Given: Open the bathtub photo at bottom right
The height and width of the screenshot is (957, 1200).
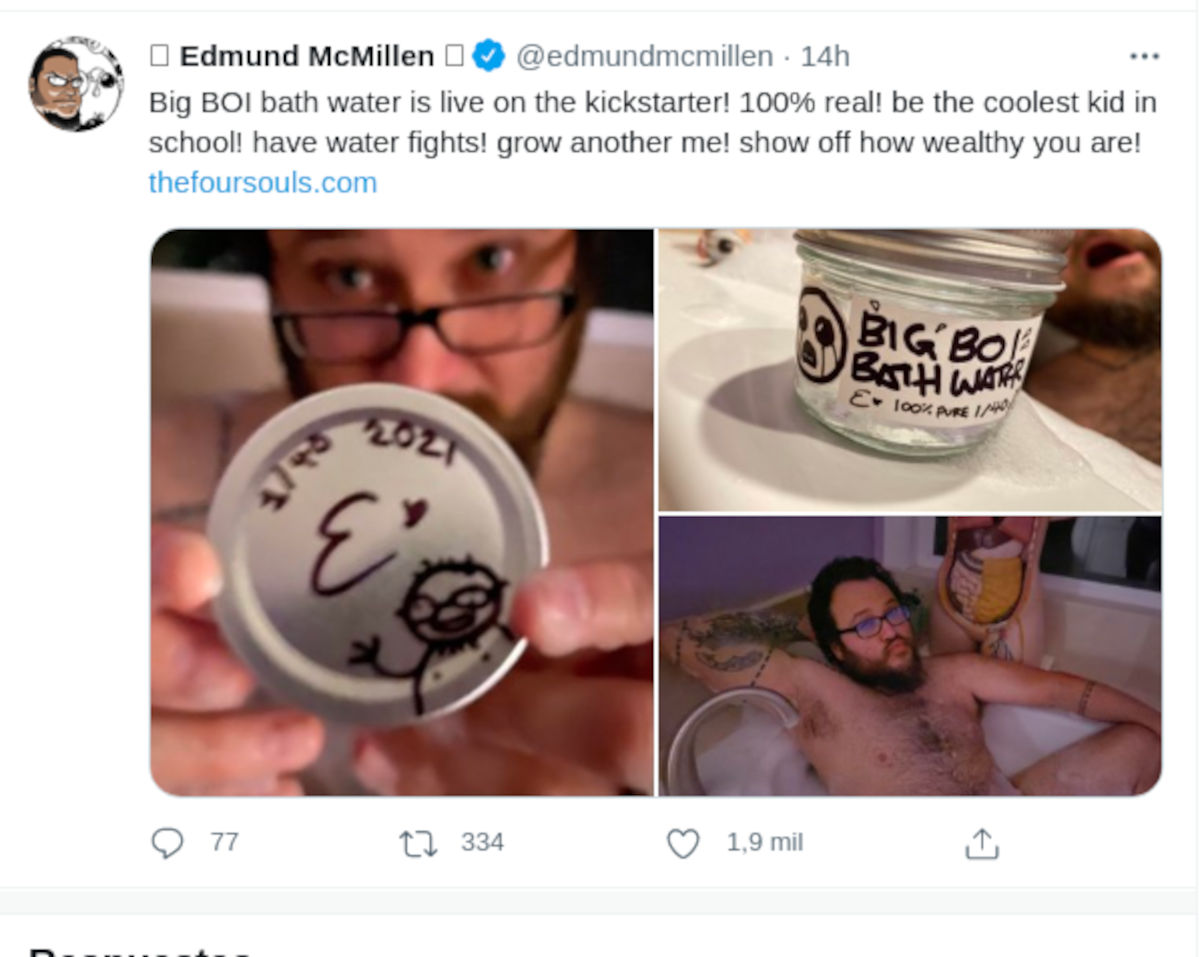Looking at the screenshot, I should (909, 656).
